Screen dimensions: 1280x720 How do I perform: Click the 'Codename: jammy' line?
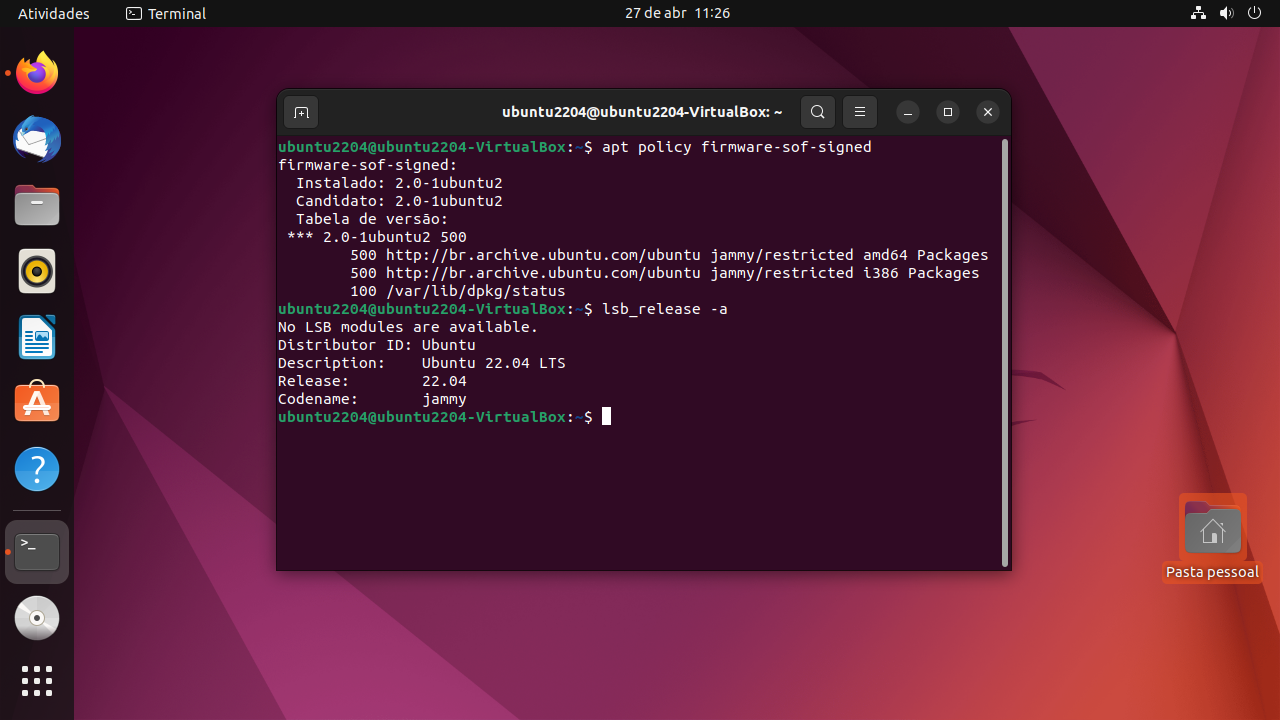click(x=372, y=399)
